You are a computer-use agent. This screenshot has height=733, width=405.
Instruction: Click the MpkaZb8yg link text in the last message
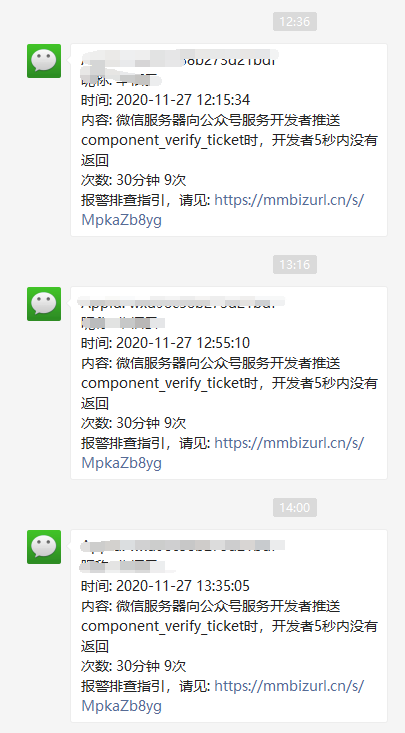(122, 706)
